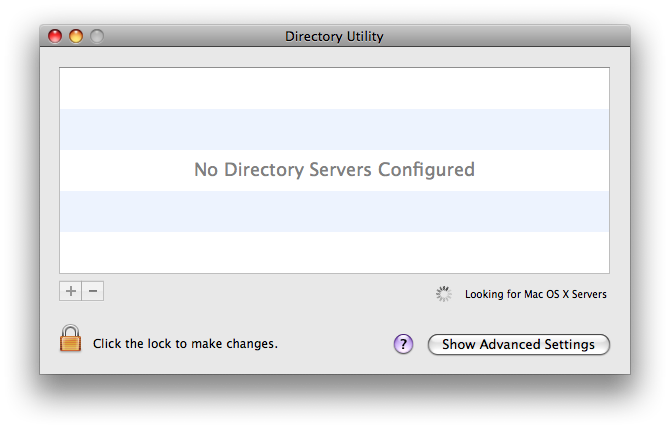Click the empty title bar right of the title
The width and height of the screenshot is (670, 429).
click(x=500, y=36)
